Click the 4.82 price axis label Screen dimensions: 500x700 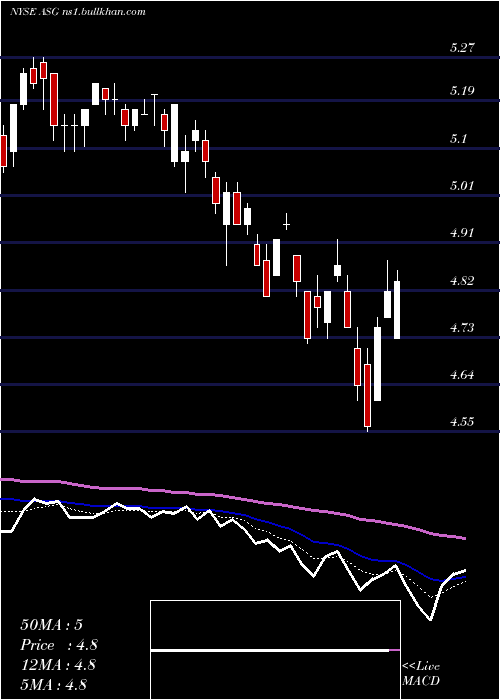click(462, 281)
